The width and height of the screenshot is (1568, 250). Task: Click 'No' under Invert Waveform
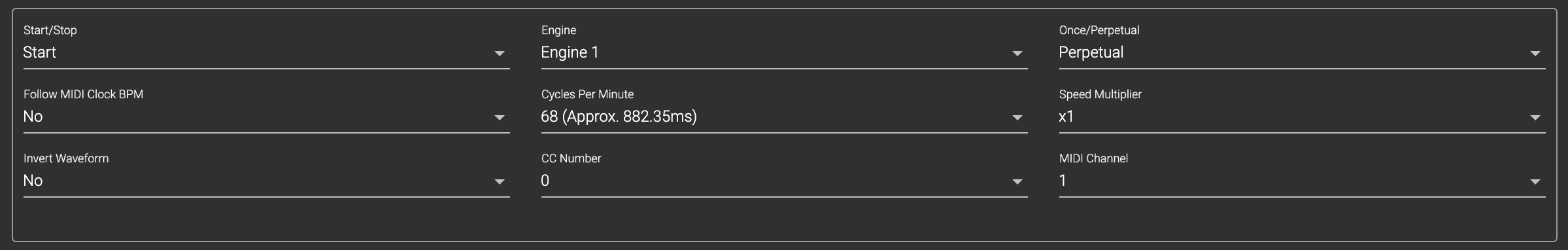[33, 181]
